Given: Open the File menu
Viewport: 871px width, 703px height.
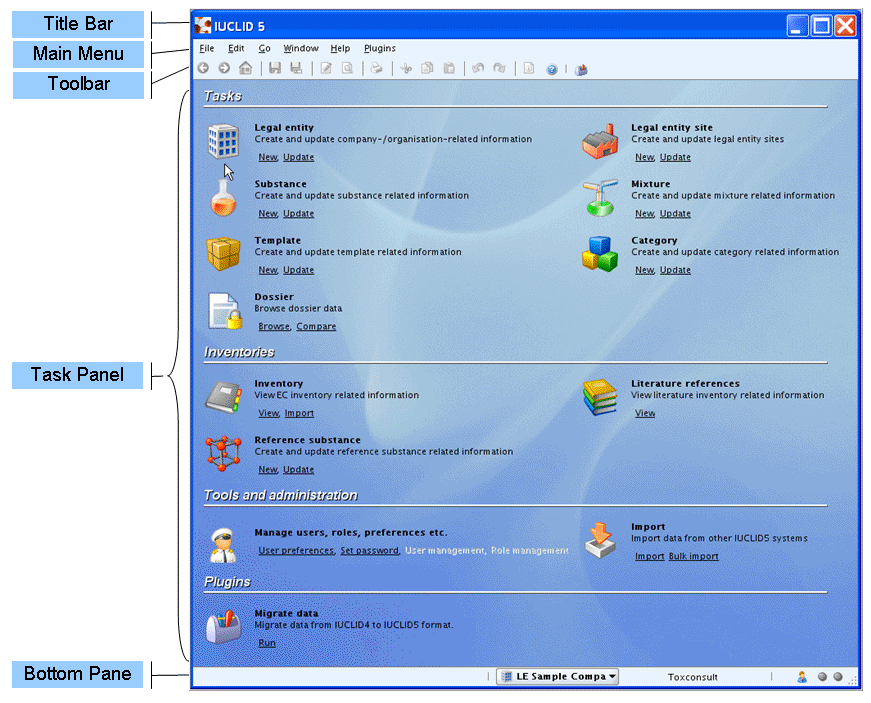Looking at the screenshot, I should (x=207, y=48).
